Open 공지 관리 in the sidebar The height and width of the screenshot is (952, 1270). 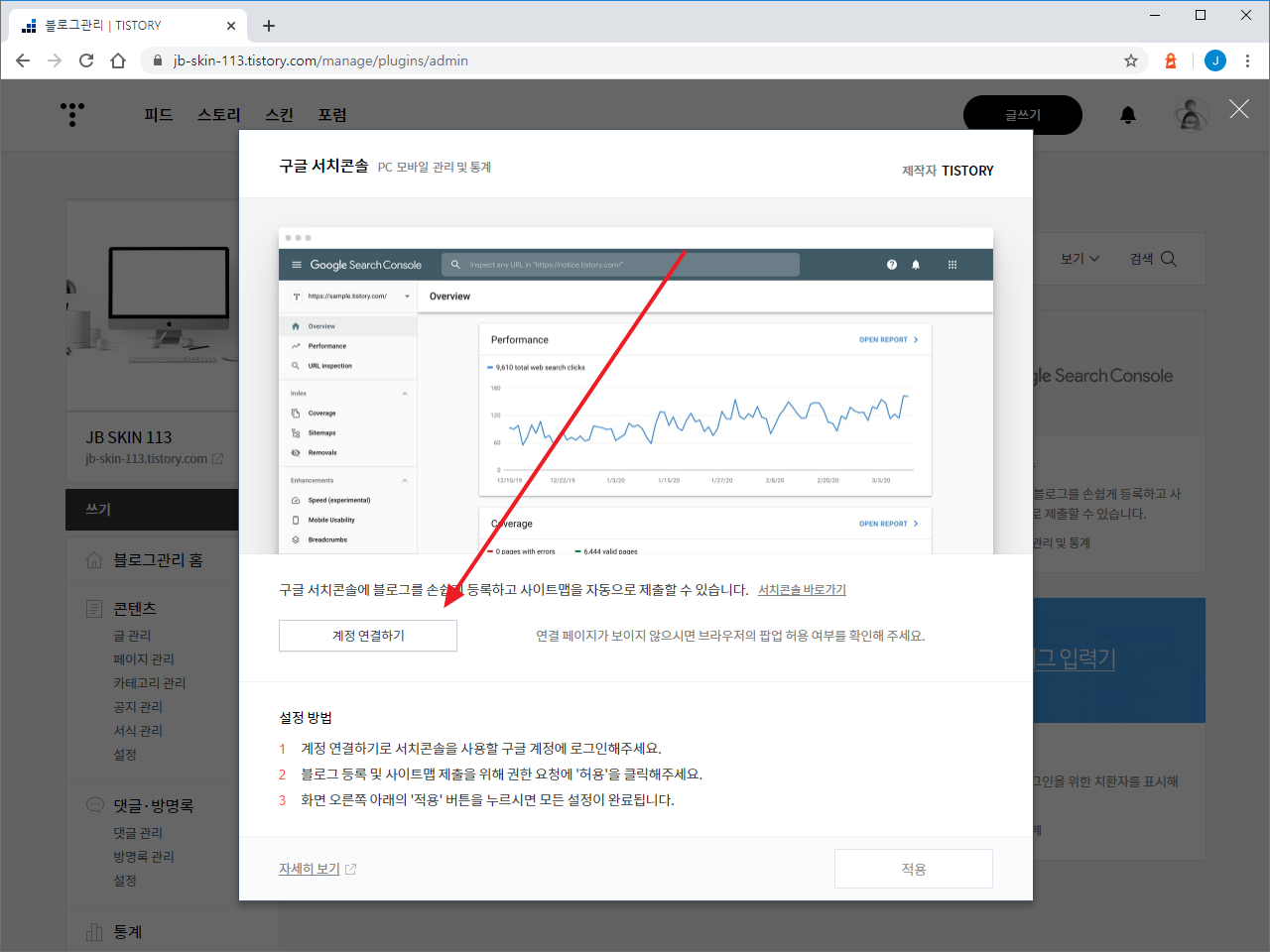tap(138, 707)
